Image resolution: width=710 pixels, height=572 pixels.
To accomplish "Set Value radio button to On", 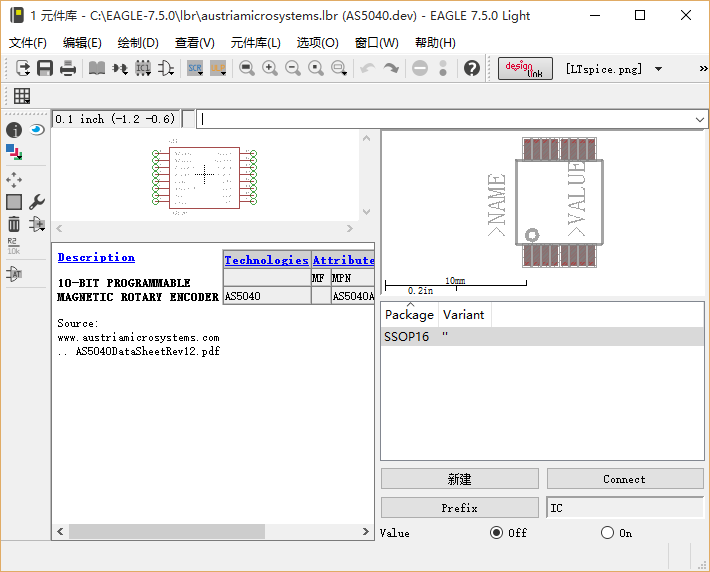I will pyautogui.click(x=607, y=533).
